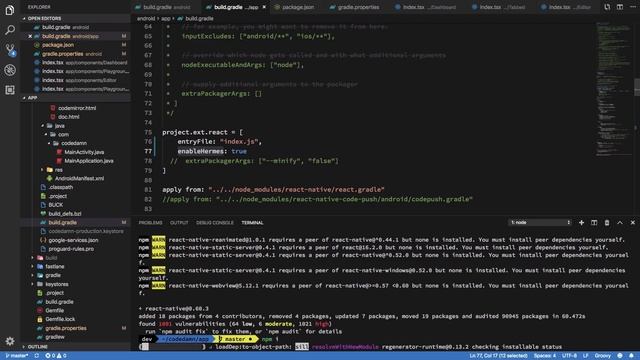Open Gemfile.lock in the explorer

coord(60,319)
